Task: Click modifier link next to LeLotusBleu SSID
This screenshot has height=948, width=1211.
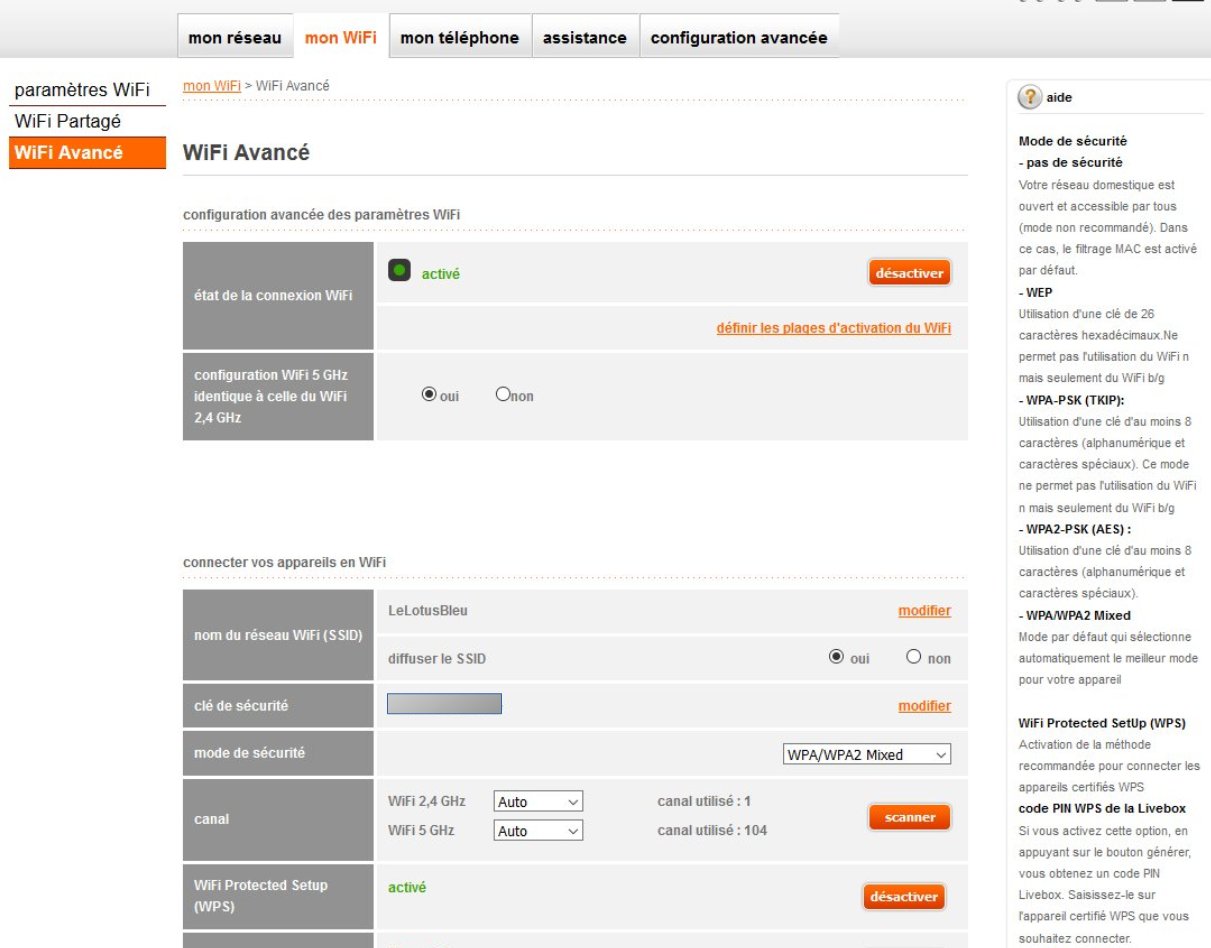Action: 924,611
